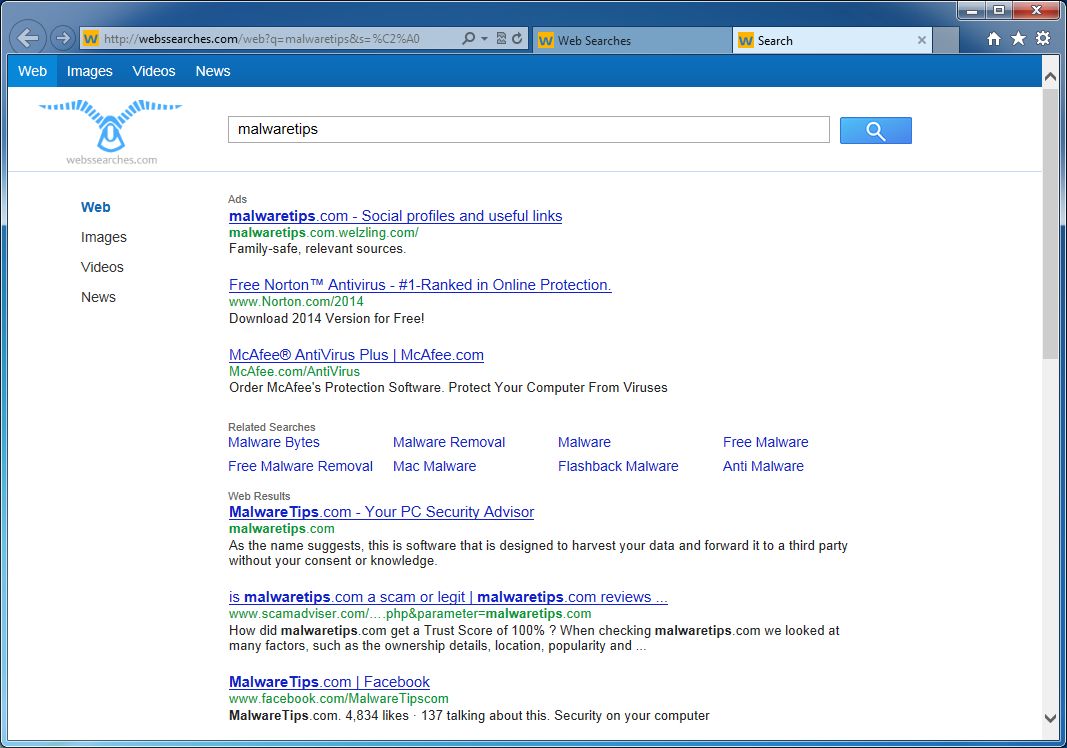The height and width of the screenshot is (748, 1067).
Task: Select News in the blue navigation bar
Action: pyautogui.click(x=213, y=71)
